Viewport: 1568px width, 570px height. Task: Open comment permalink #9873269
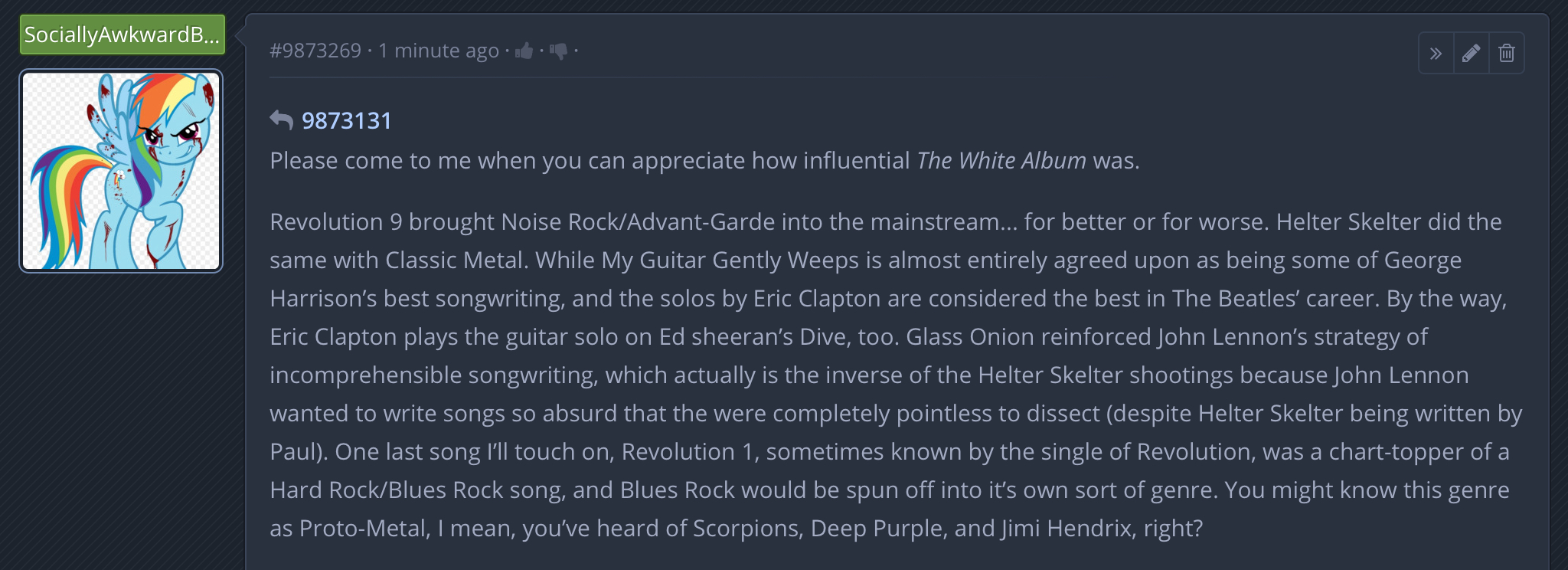[315, 51]
